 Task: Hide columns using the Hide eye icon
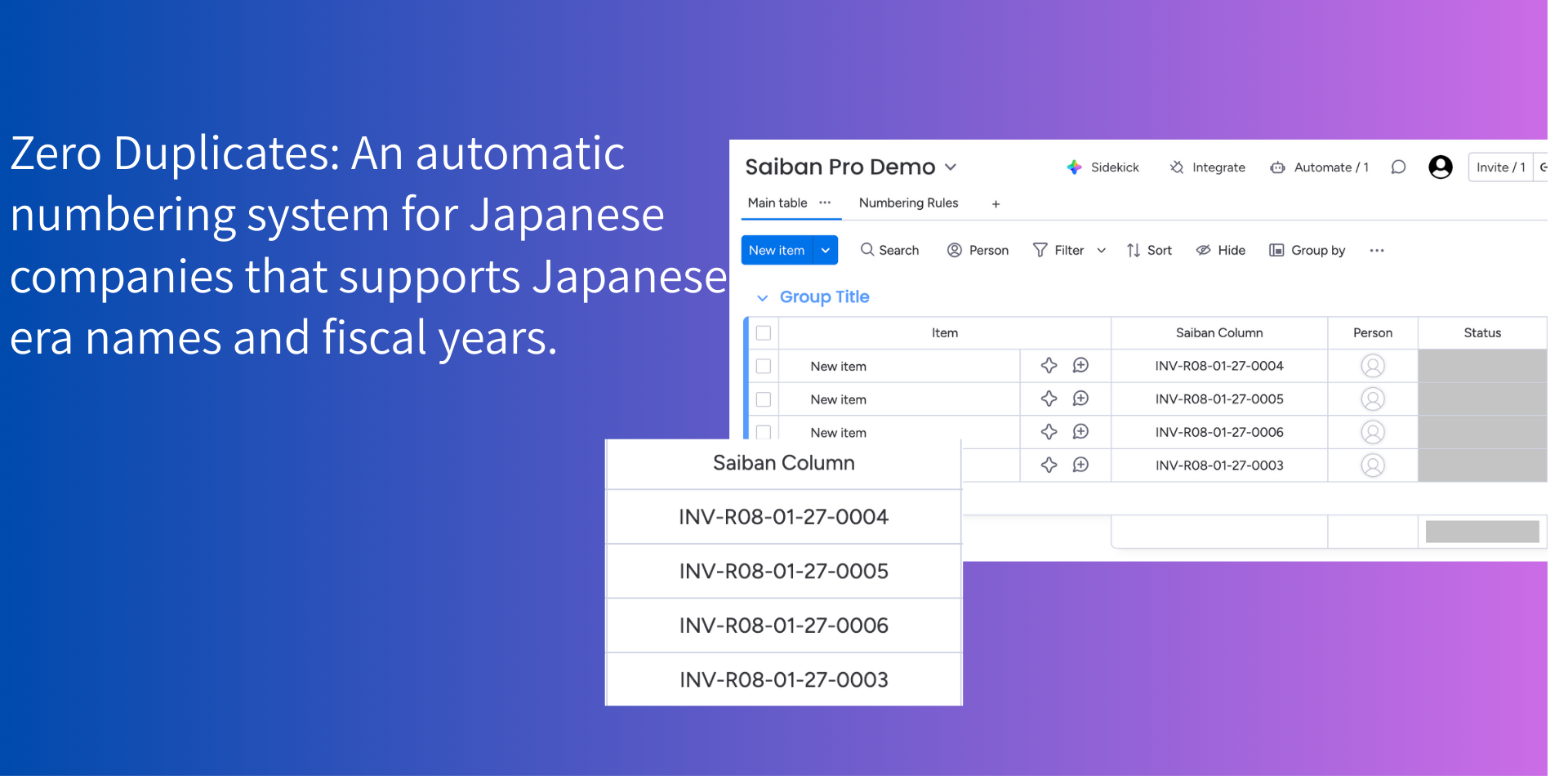[1204, 250]
